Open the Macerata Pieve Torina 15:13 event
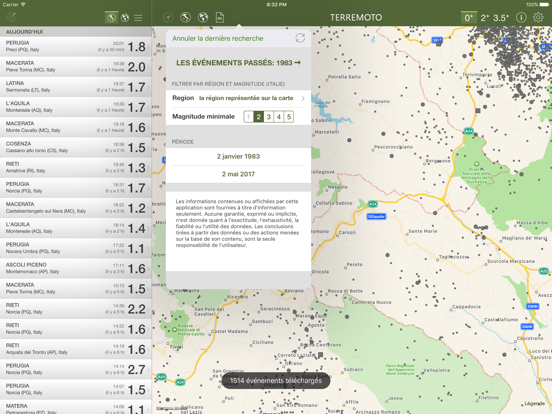 76,289
